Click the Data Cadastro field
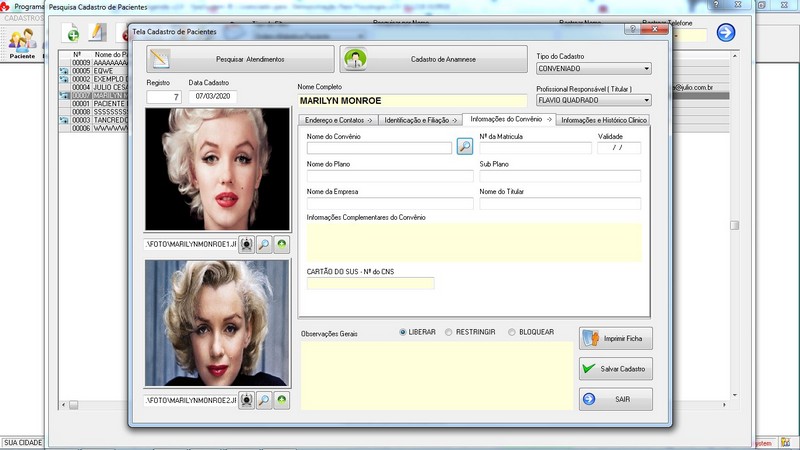 [213, 96]
